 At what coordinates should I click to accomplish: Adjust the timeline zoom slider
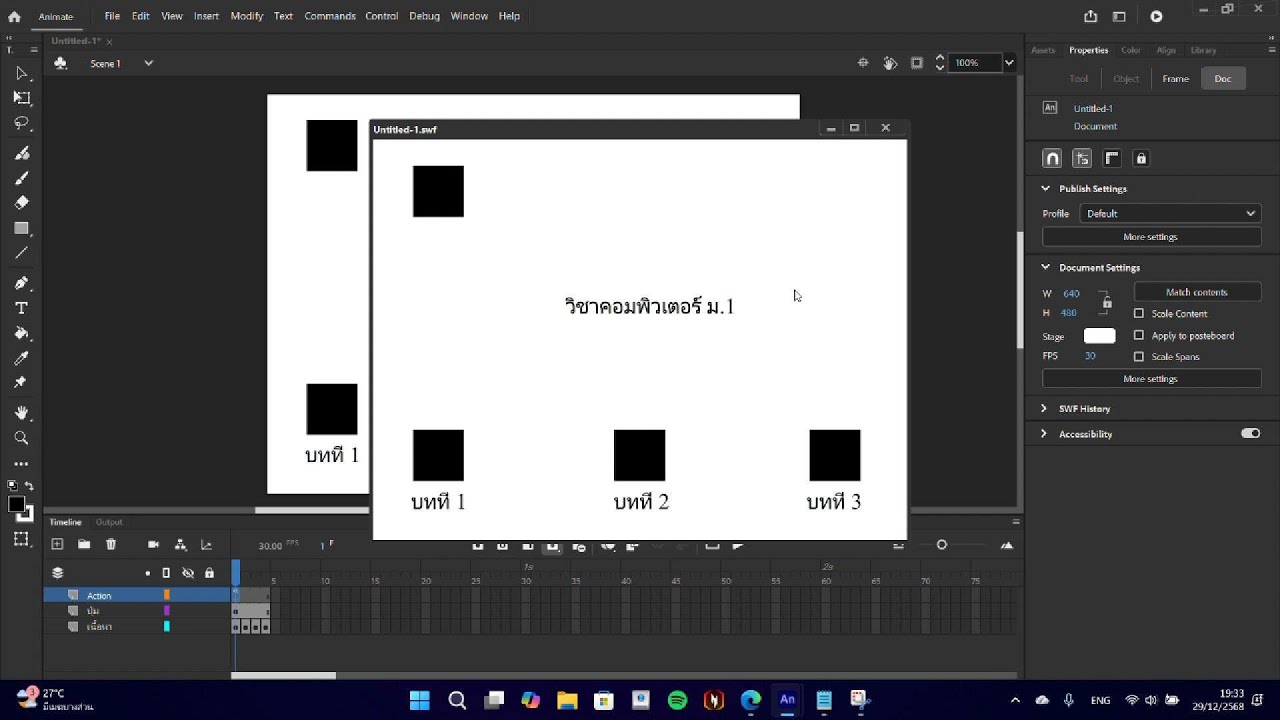[942, 545]
